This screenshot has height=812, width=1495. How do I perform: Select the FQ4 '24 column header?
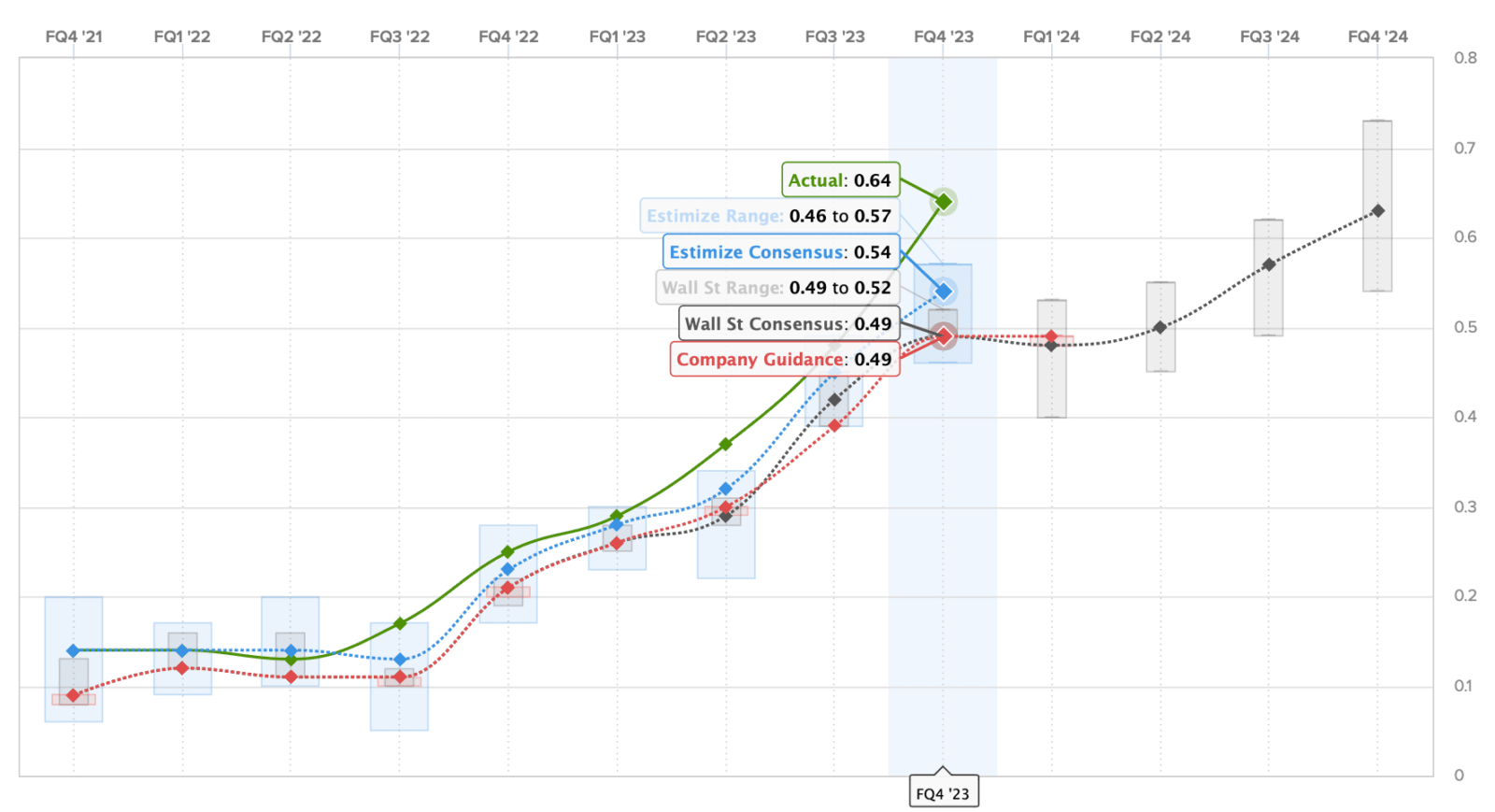[1378, 36]
